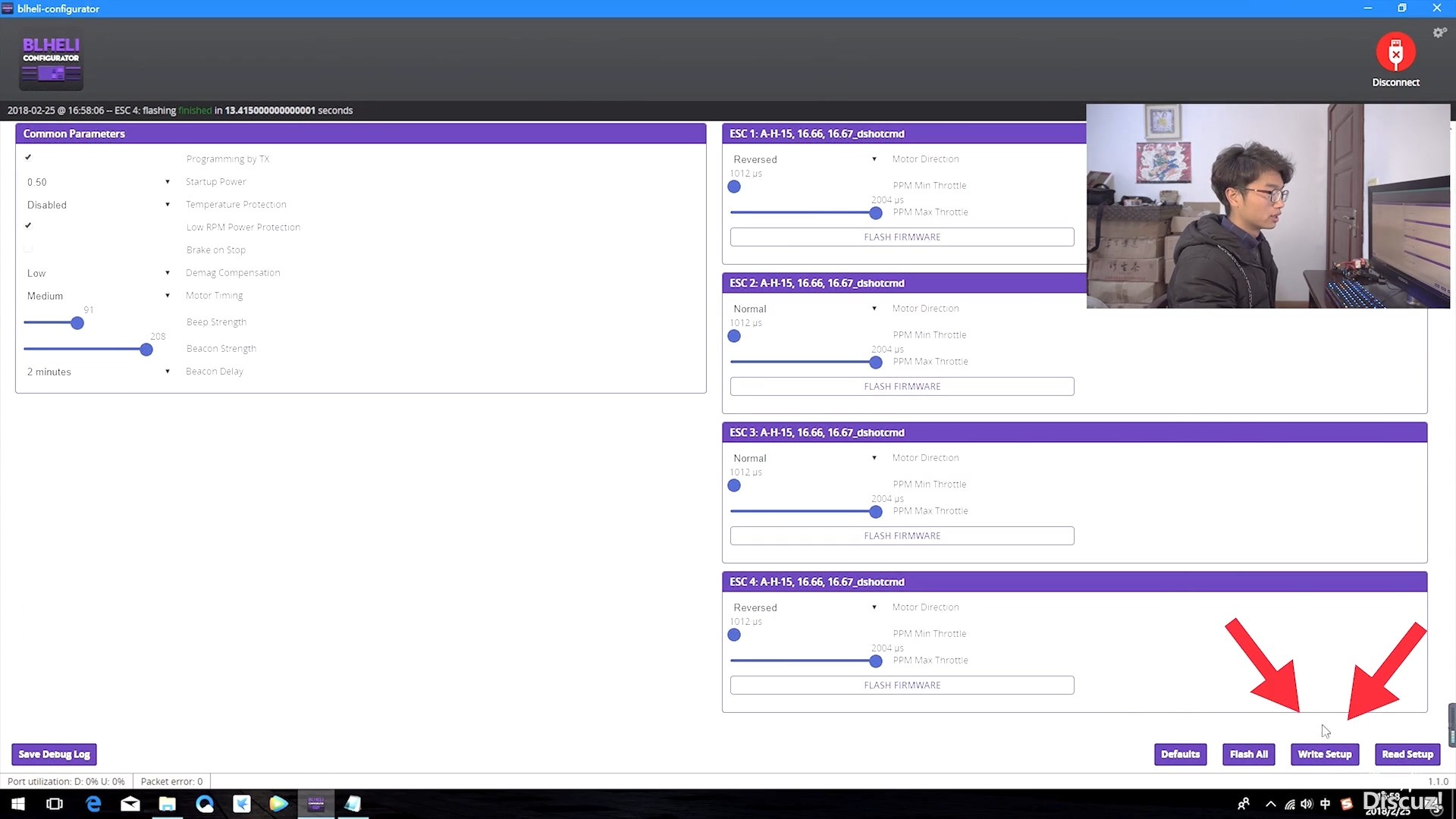This screenshot has width=1456, height=819.
Task: Enable Brake on Stop checkbox
Action: pos(28,249)
